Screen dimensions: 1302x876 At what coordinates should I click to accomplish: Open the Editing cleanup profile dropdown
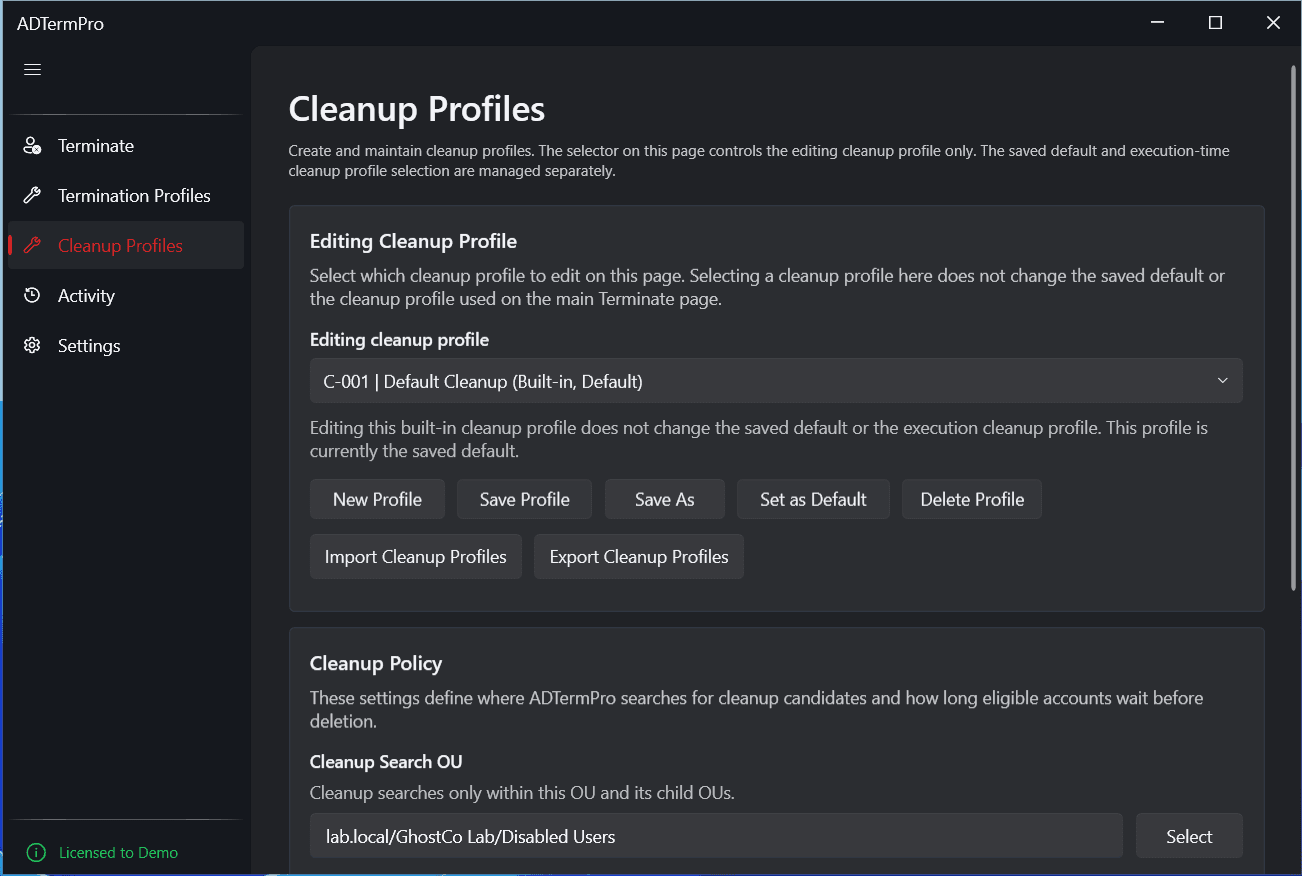(x=775, y=381)
